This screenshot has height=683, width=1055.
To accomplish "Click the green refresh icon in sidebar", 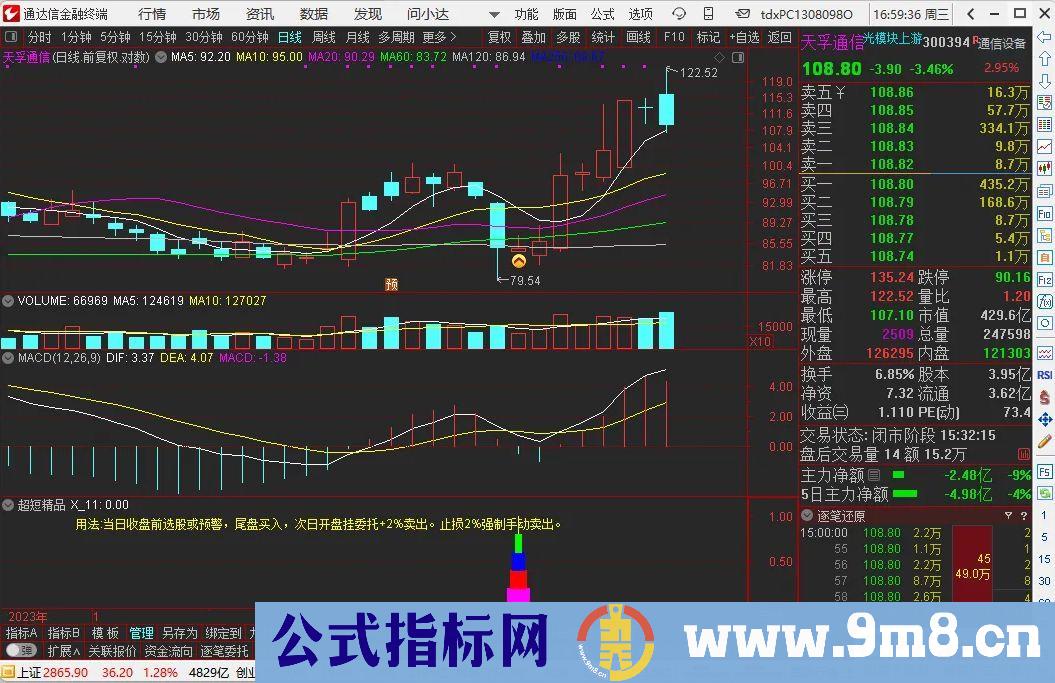I will click(x=1045, y=493).
